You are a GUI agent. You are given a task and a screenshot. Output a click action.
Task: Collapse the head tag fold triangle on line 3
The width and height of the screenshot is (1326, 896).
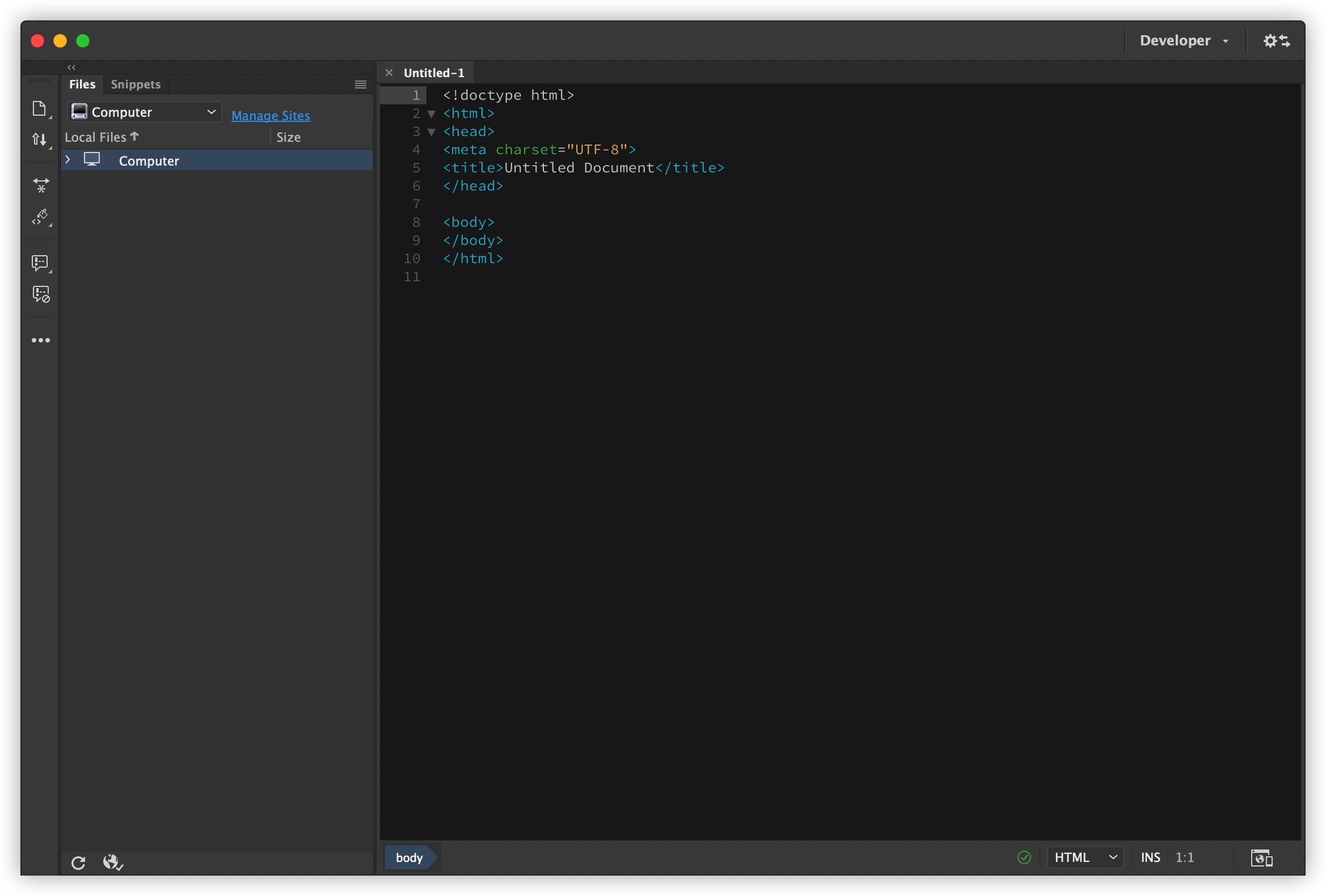pyautogui.click(x=432, y=132)
